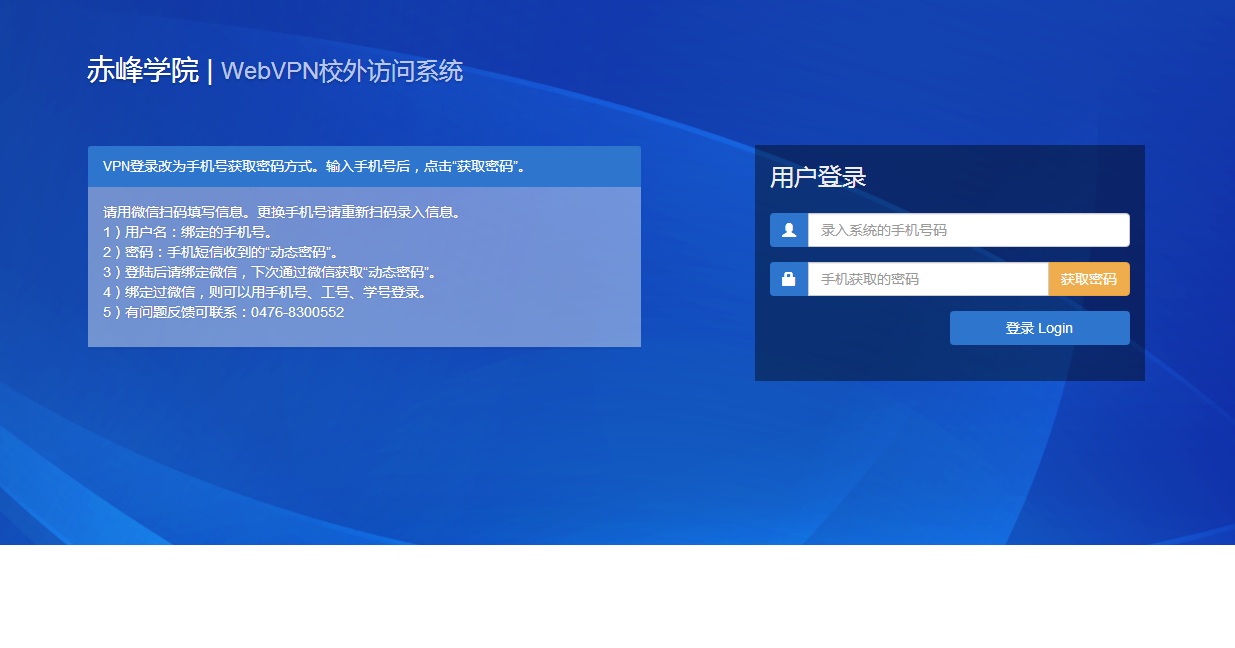1235x648 pixels.
Task: Click instruction 3 about 登陆后请绑定微信
Action: (x=270, y=272)
